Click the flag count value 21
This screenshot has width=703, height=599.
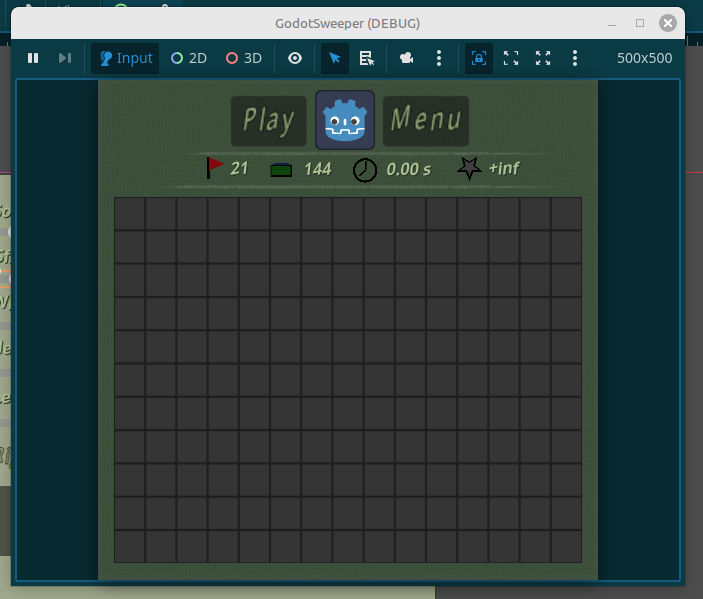click(239, 169)
